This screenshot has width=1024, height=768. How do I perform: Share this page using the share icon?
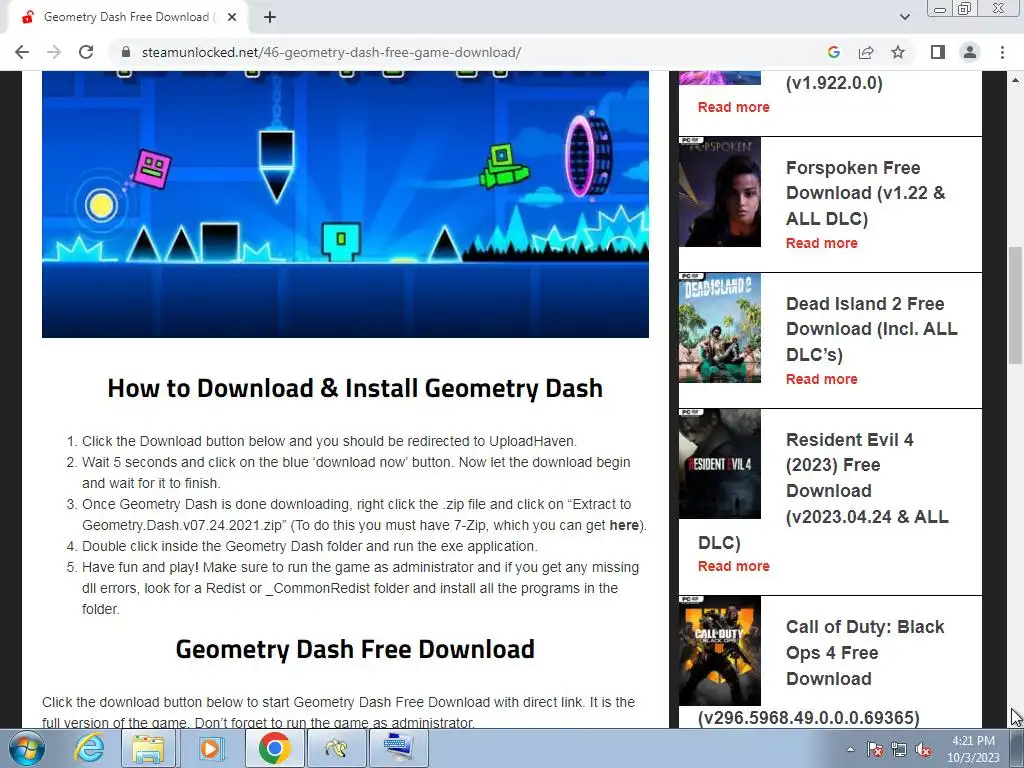tap(866, 52)
